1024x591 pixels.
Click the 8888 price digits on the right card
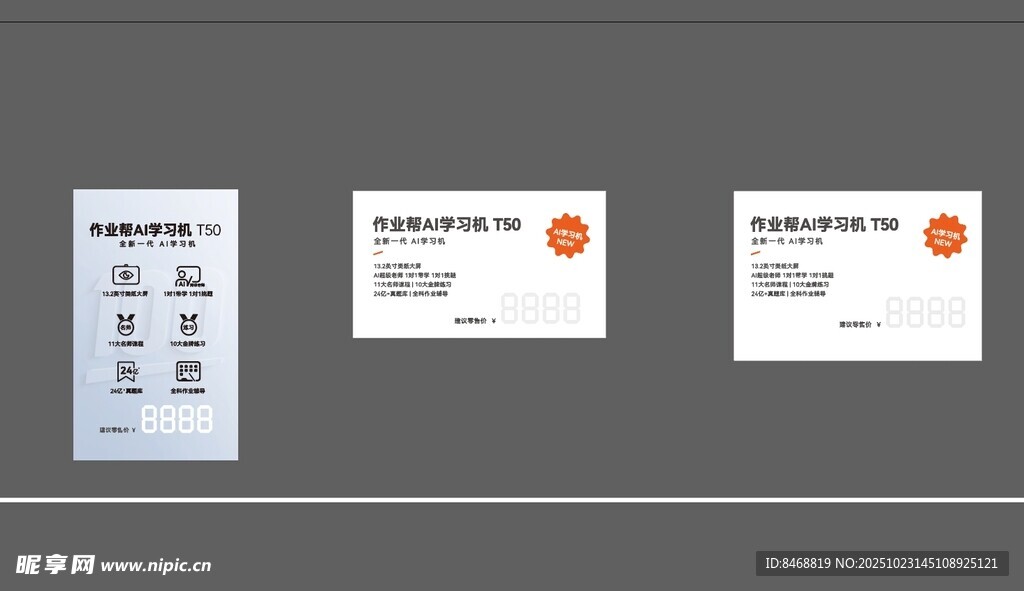pyautogui.click(x=925, y=312)
